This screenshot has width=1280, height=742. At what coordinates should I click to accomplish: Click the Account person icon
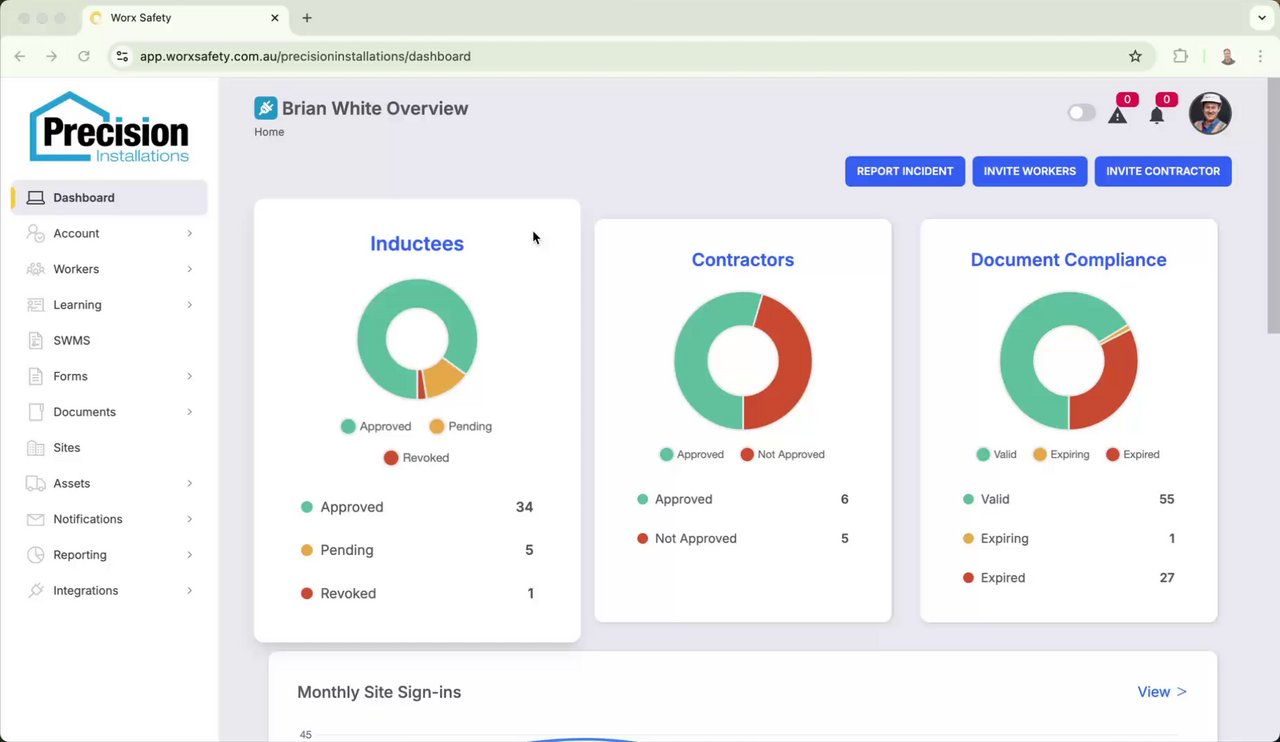click(36, 233)
